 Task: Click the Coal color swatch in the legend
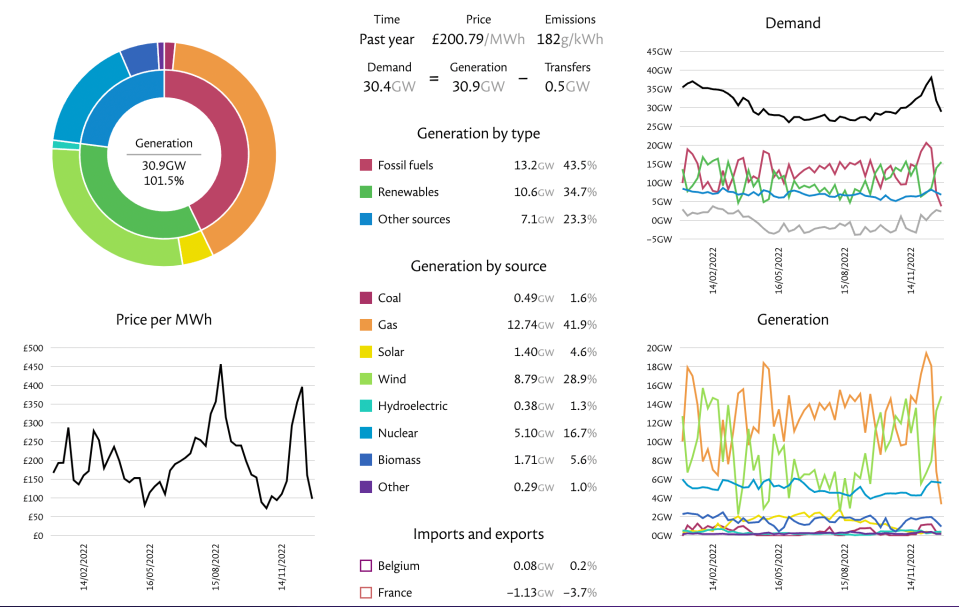coord(365,298)
